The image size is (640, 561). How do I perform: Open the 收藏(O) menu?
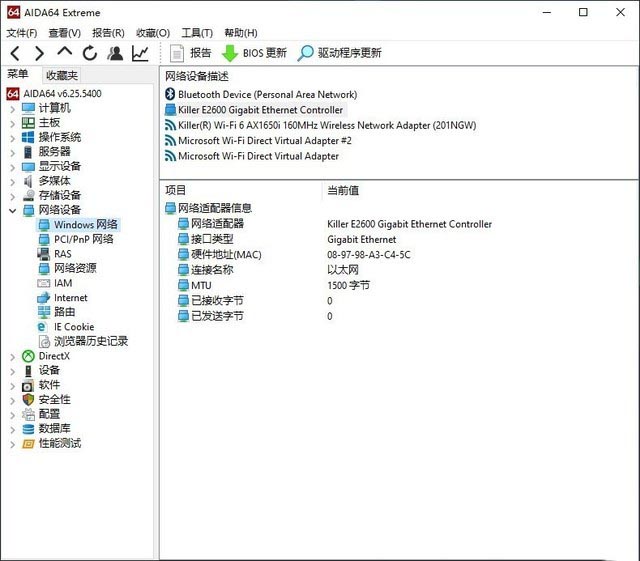(x=153, y=33)
